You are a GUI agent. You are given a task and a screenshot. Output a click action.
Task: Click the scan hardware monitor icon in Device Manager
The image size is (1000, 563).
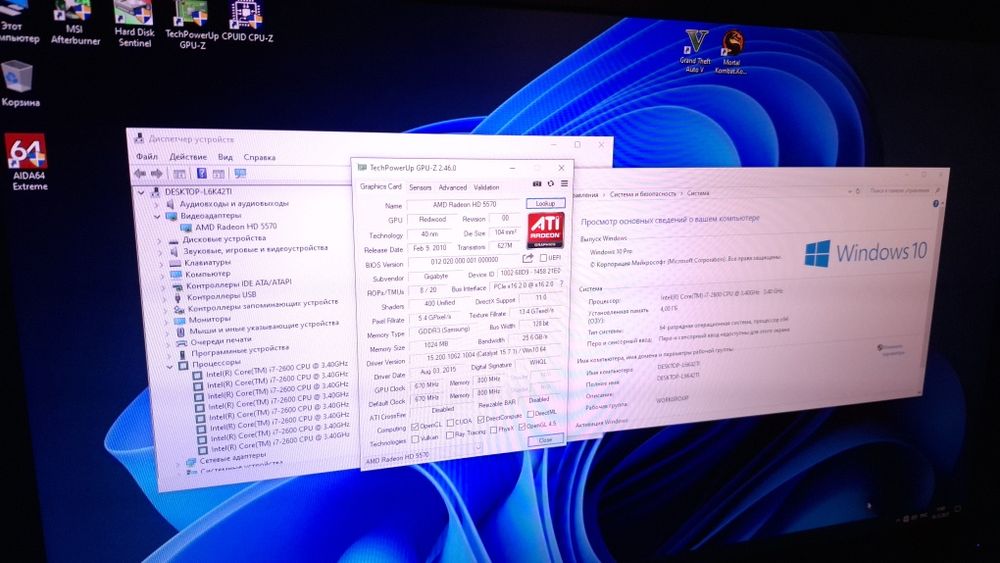(x=240, y=173)
